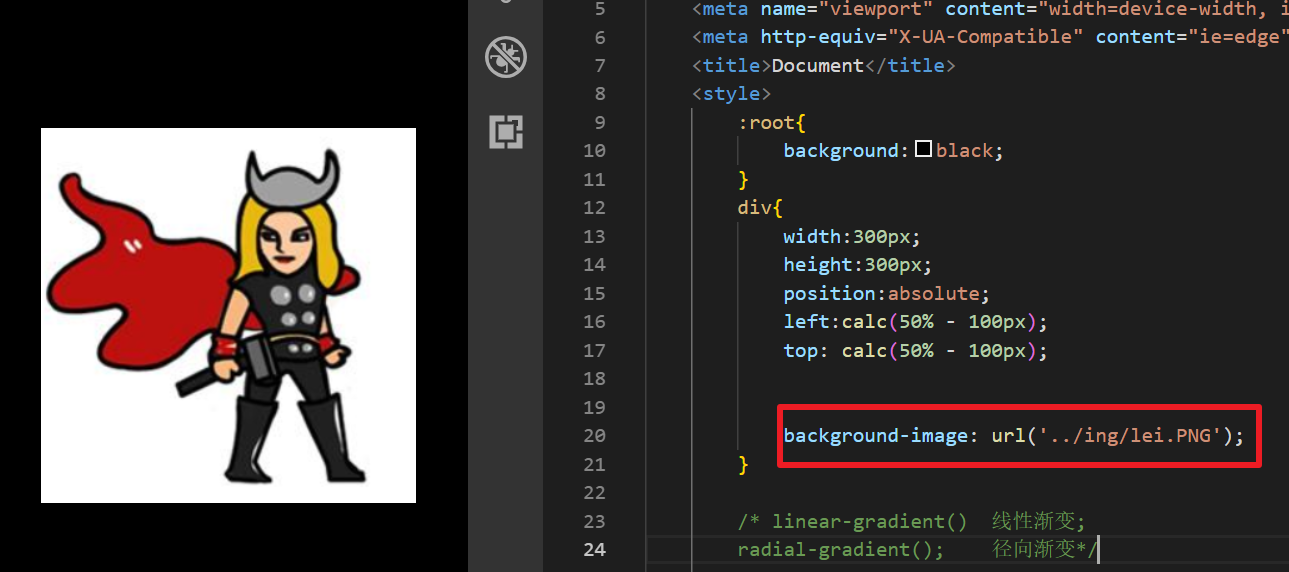1289x572 pixels.
Task: Click the black color swatch on line 10
Action: pos(923,150)
